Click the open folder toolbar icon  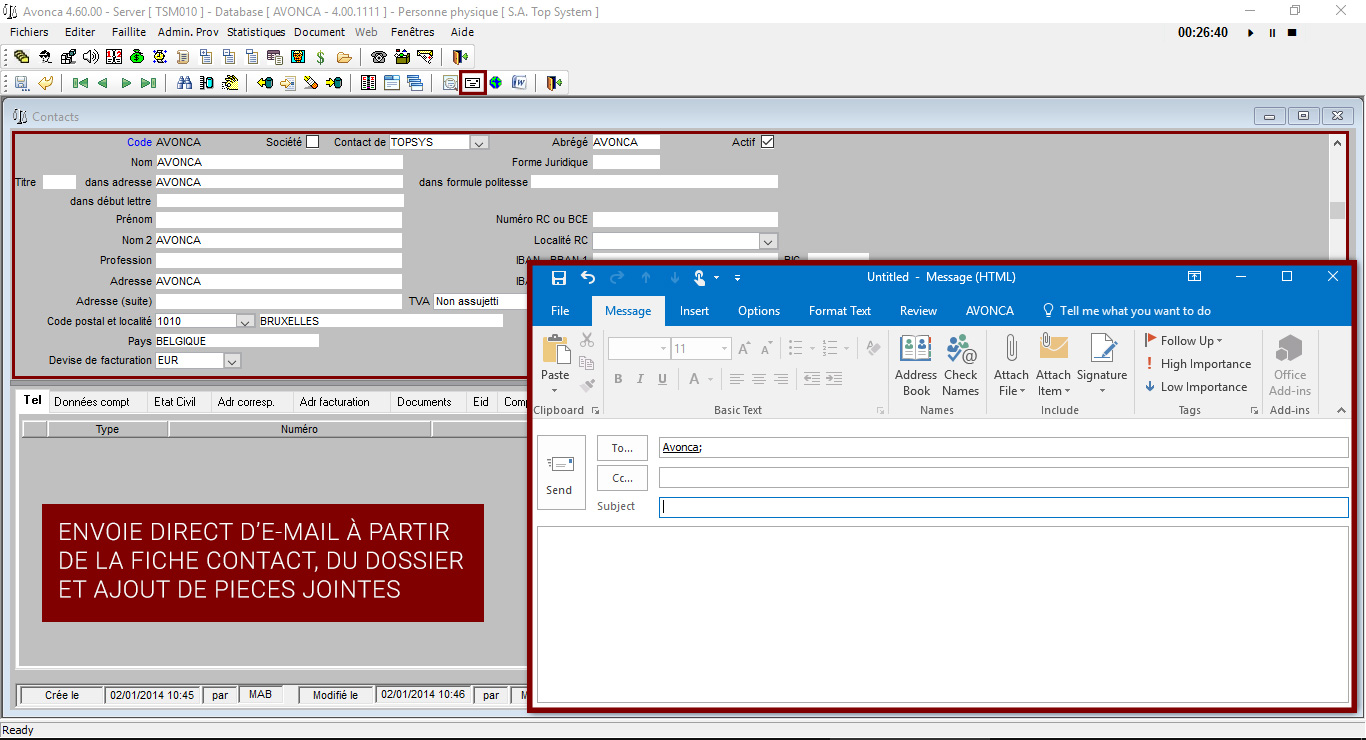(343, 57)
